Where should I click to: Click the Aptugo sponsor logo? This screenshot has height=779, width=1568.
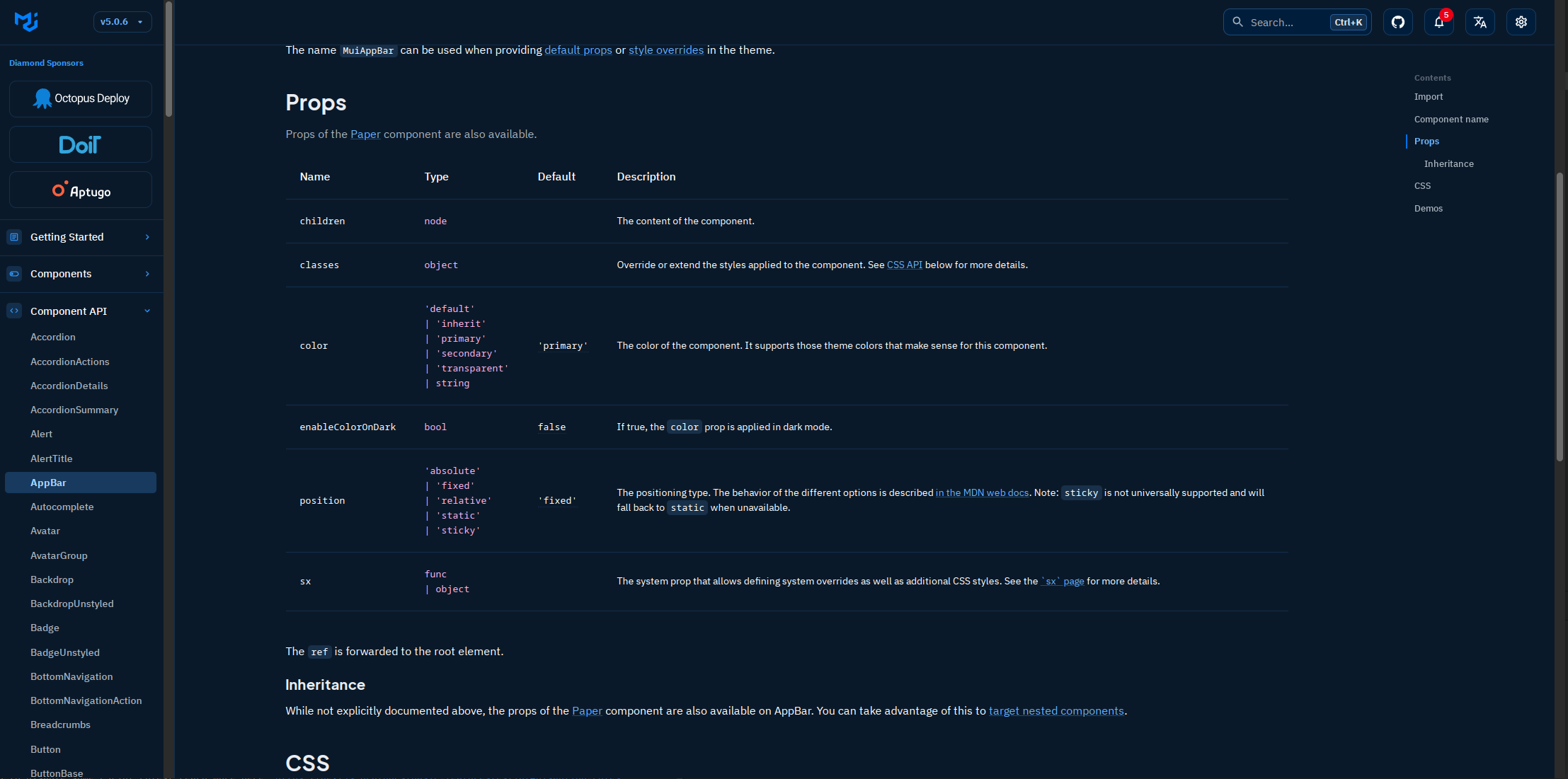coord(80,190)
